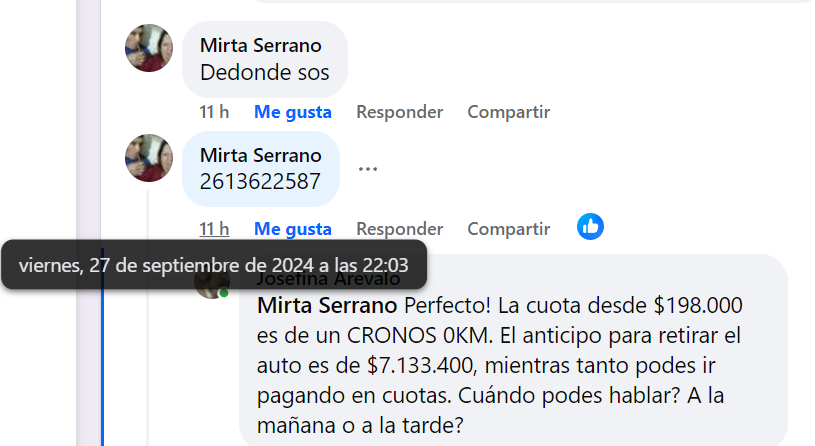The image size is (815, 446).
Task: Open Mirta Serrano's name above 'Dedonde sos'
Action: (x=260, y=45)
